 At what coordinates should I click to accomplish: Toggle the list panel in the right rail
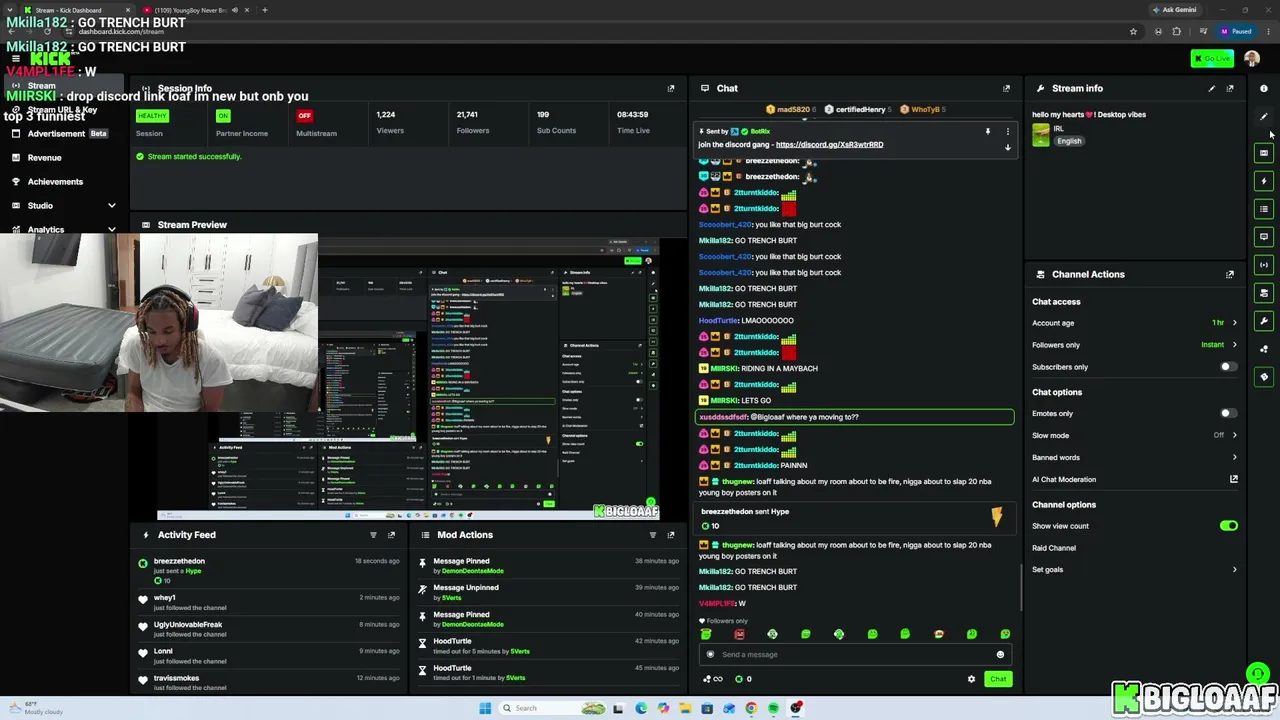(1264, 209)
